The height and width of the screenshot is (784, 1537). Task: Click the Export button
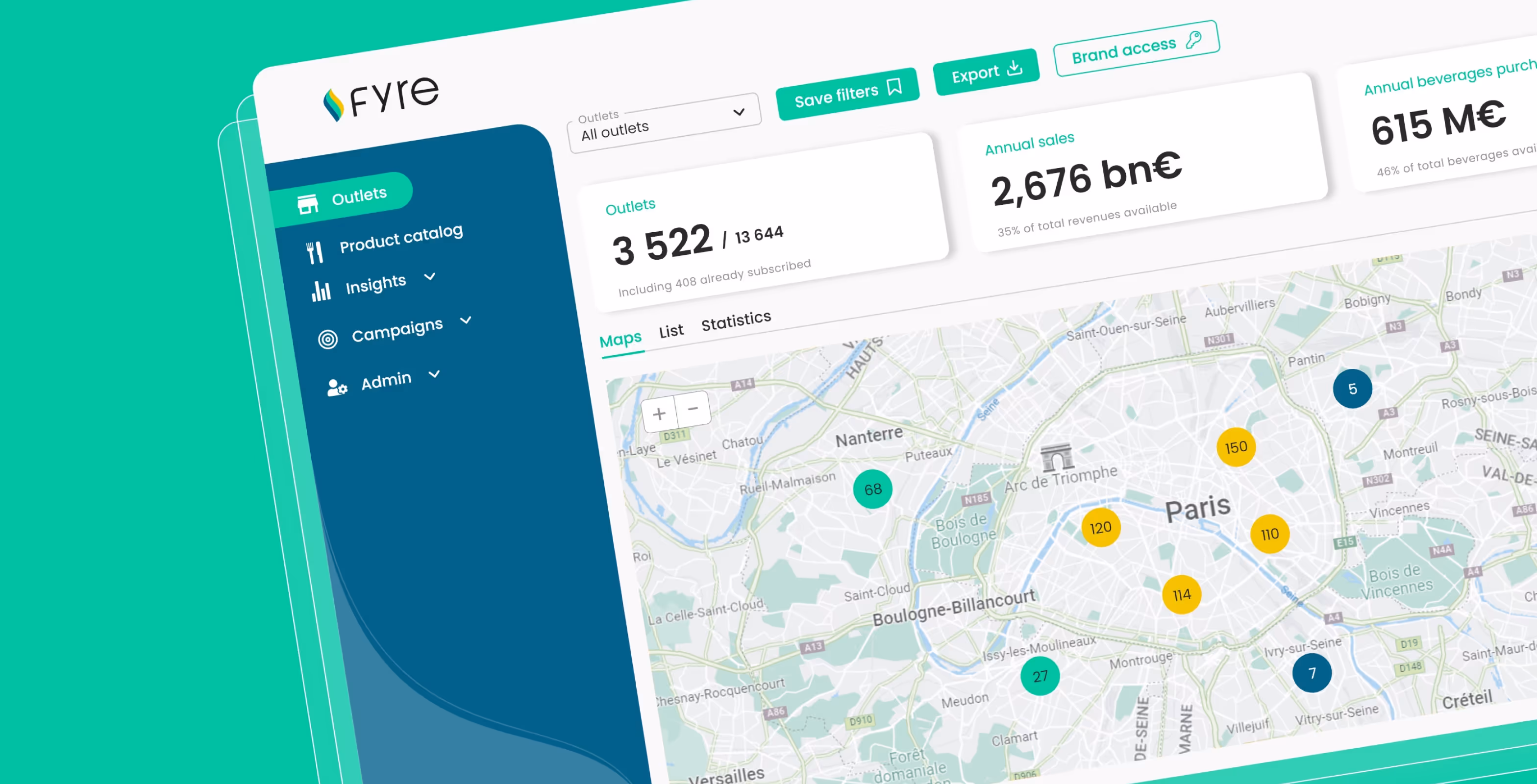(x=986, y=72)
